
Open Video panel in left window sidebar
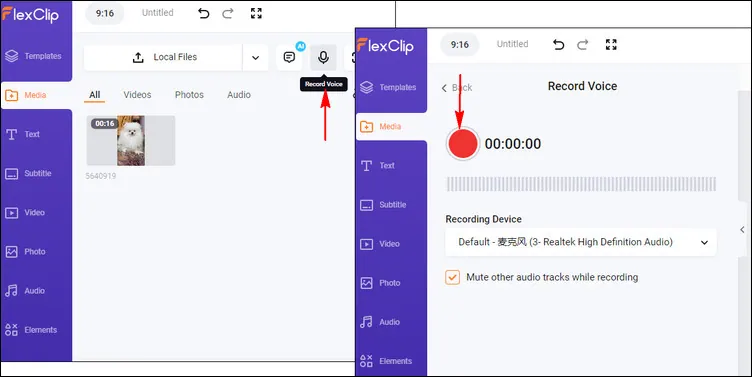tap(36, 212)
